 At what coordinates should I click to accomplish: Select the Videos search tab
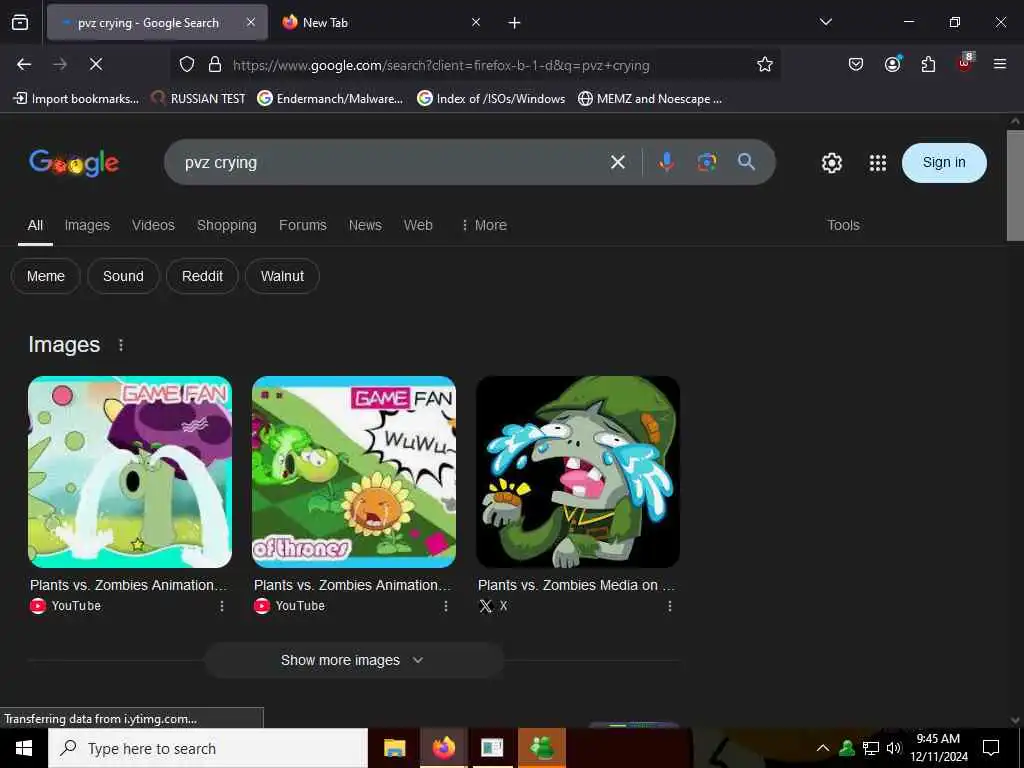pyautogui.click(x=153, y=225)
